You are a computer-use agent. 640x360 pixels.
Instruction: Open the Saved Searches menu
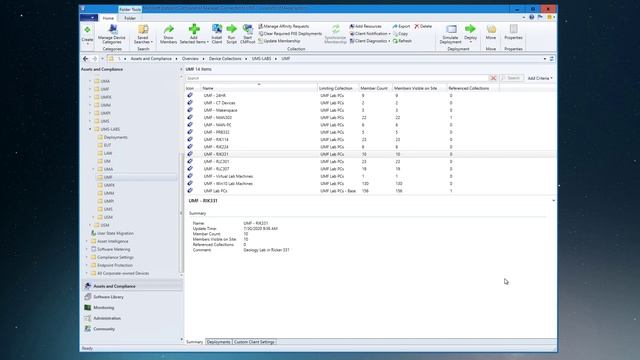[143, 34]
